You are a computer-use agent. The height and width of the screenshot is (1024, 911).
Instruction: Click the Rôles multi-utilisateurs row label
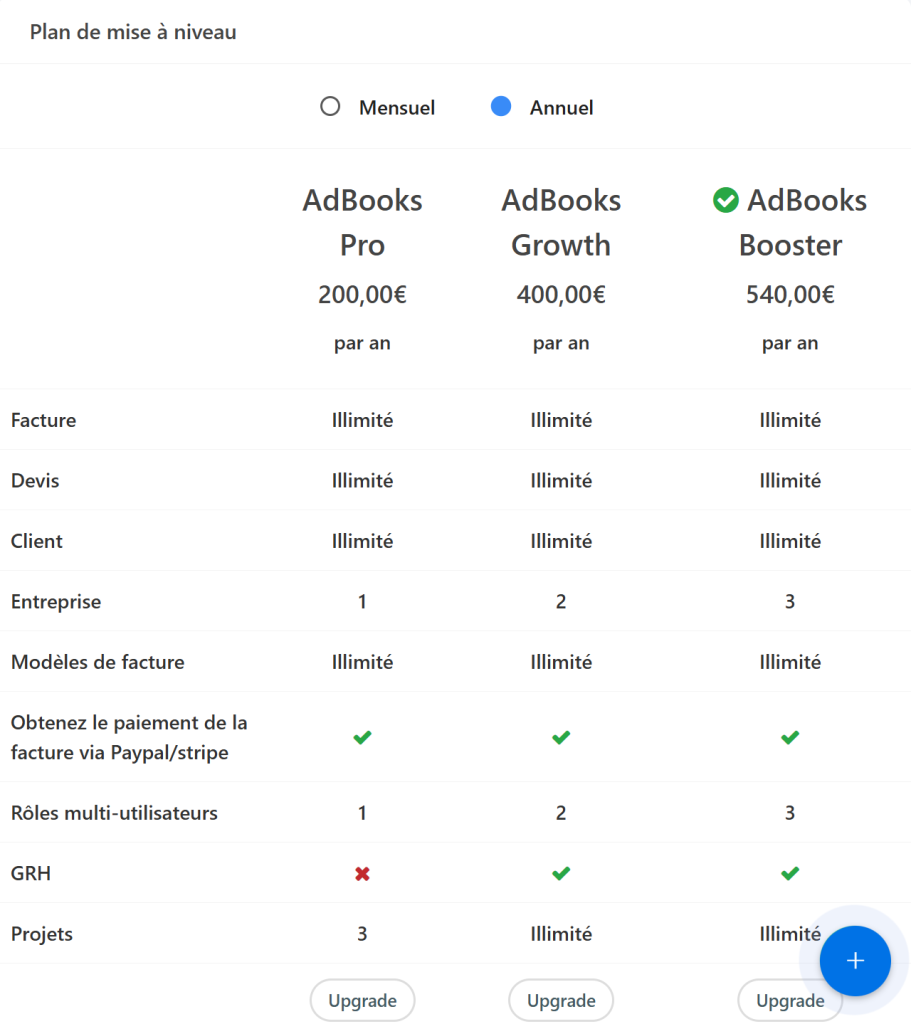[114, 813]
